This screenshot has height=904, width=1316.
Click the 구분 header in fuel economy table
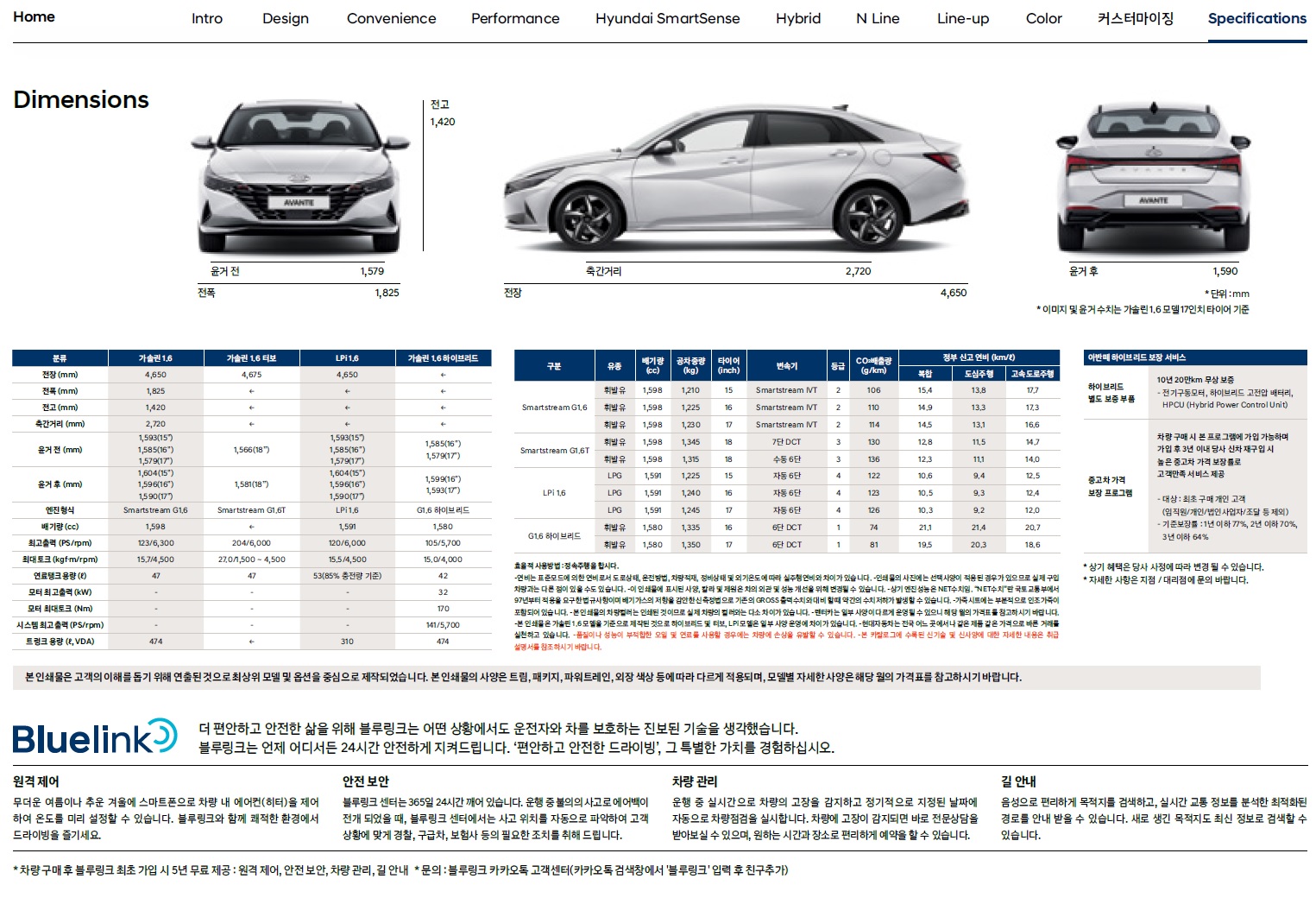tap(554, 366)
